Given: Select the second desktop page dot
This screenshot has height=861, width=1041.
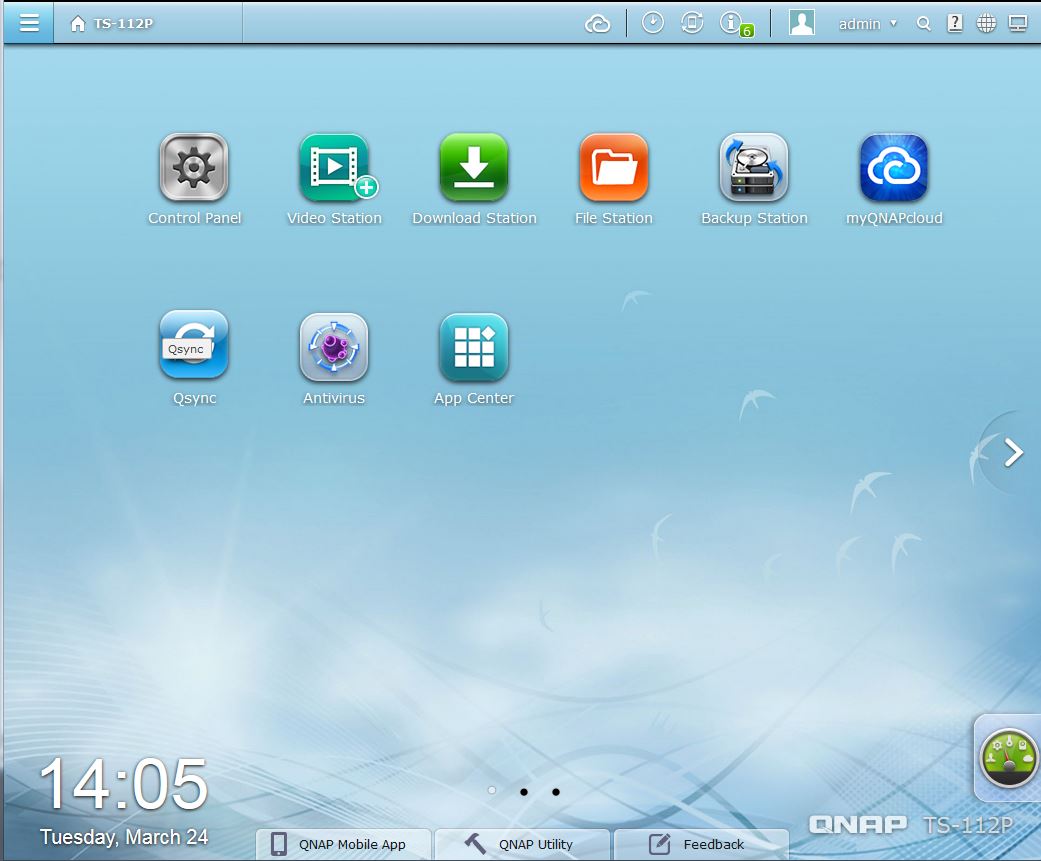Looking at the screenshot, I should (524, 791).
